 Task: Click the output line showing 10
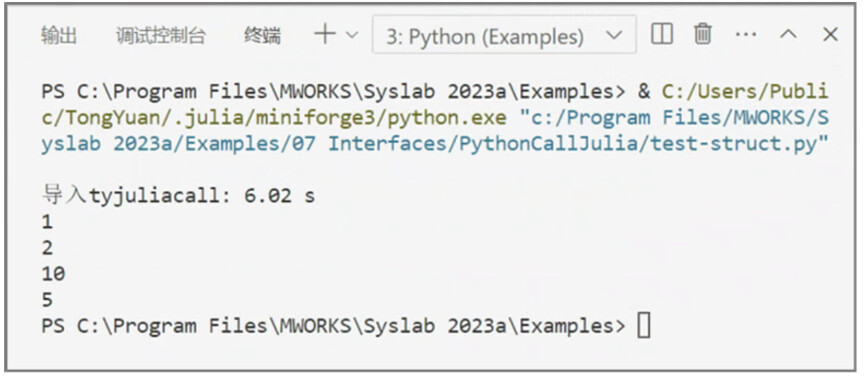(x=53, y=274)
